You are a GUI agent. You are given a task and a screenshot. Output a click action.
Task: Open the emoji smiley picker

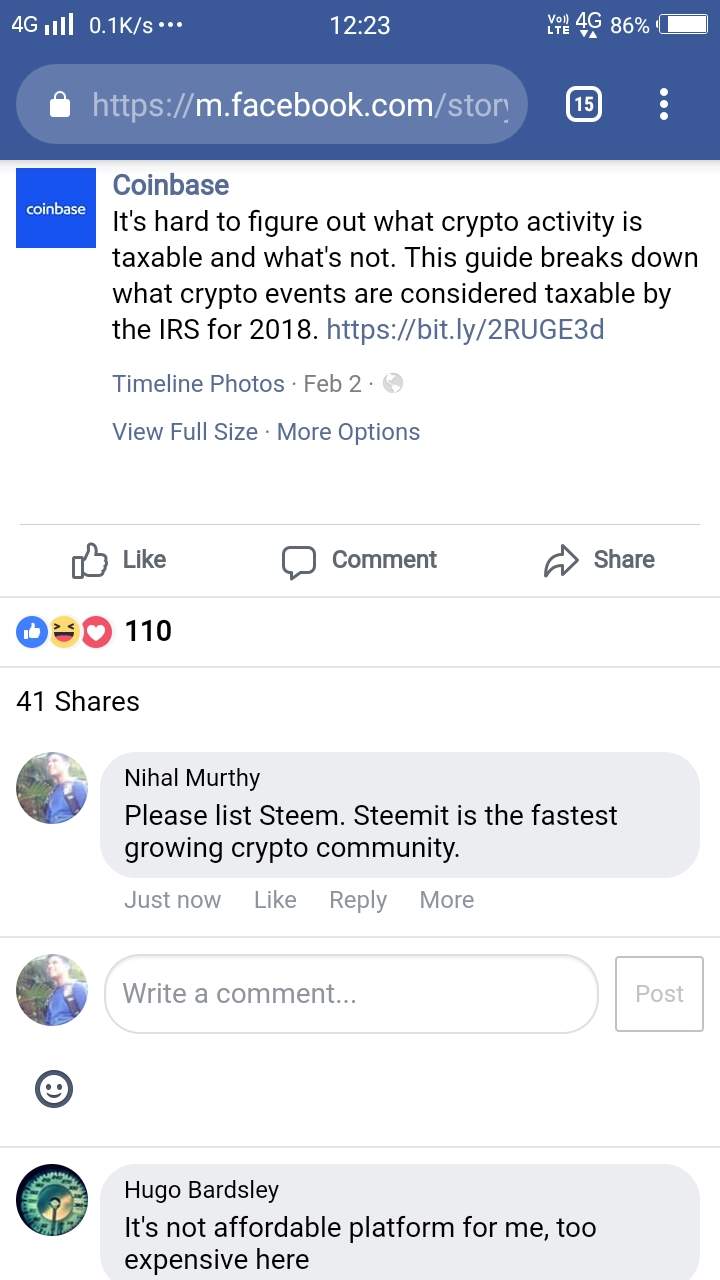pyautogui.click(x=54, y=1089)
